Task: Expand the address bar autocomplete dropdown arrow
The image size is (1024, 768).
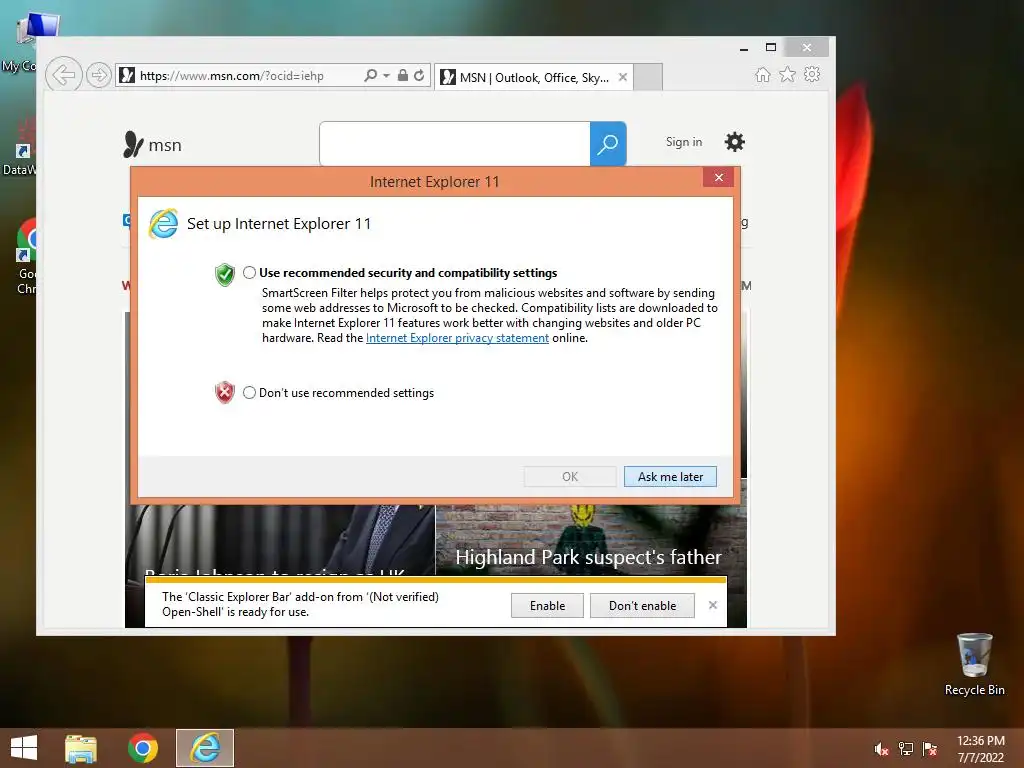Action: (386, 76)
